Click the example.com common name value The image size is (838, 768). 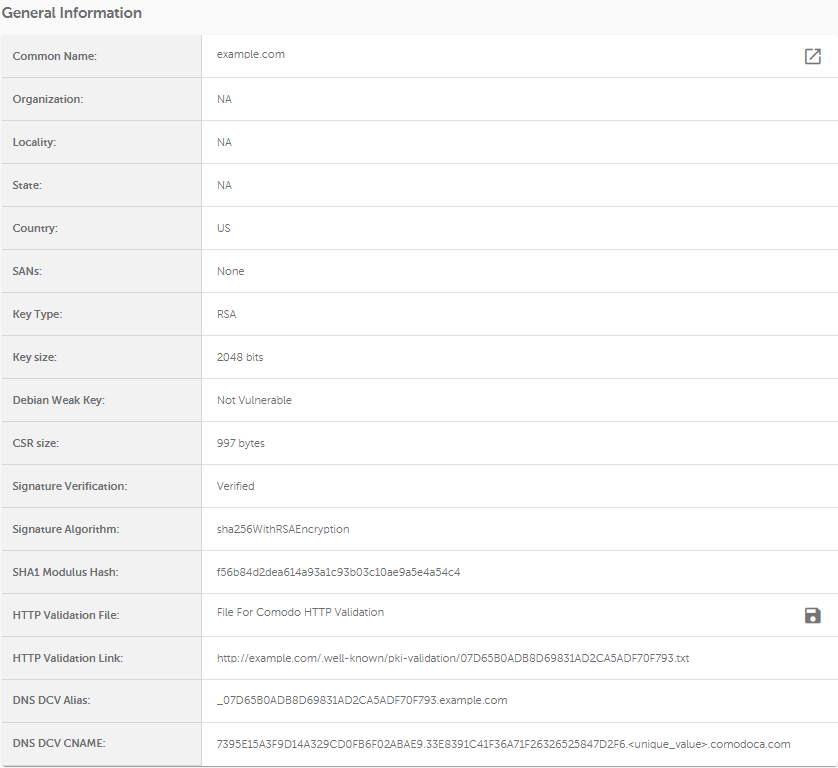pyautogui.click(x=251, y=55)
